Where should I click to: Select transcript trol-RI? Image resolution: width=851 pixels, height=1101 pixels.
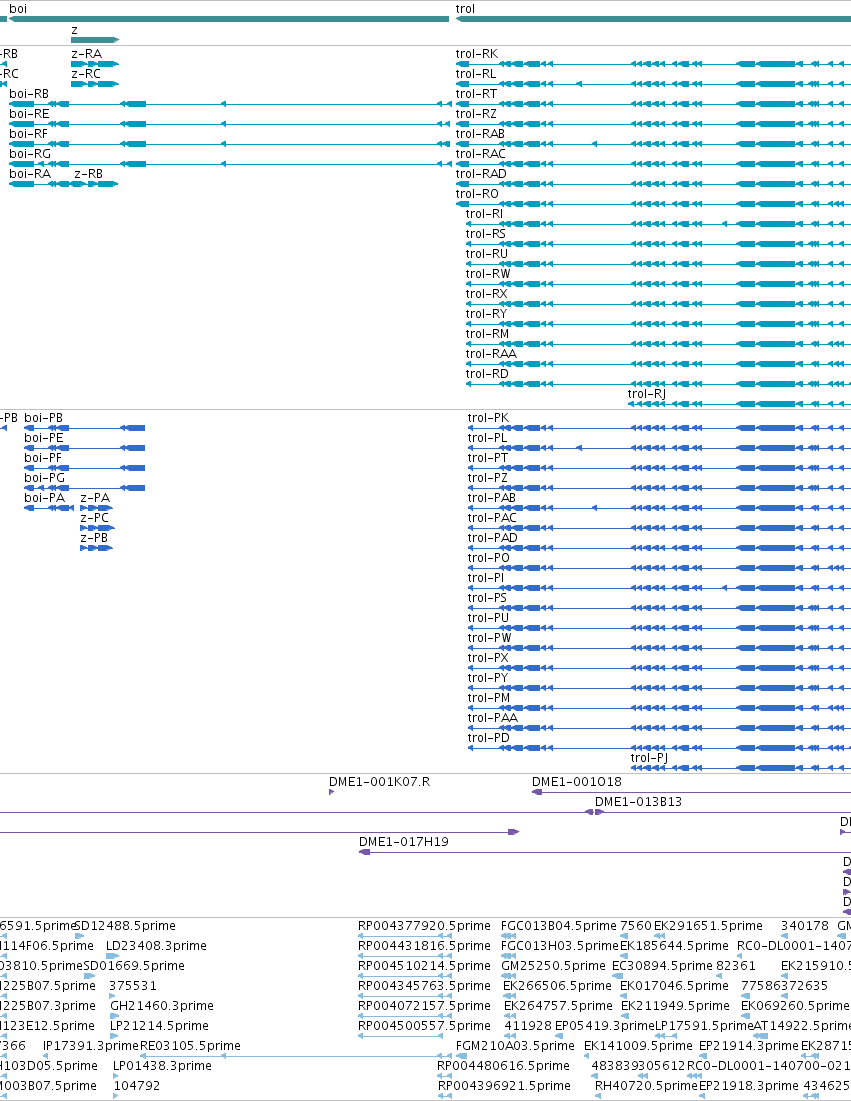[658, 224]
